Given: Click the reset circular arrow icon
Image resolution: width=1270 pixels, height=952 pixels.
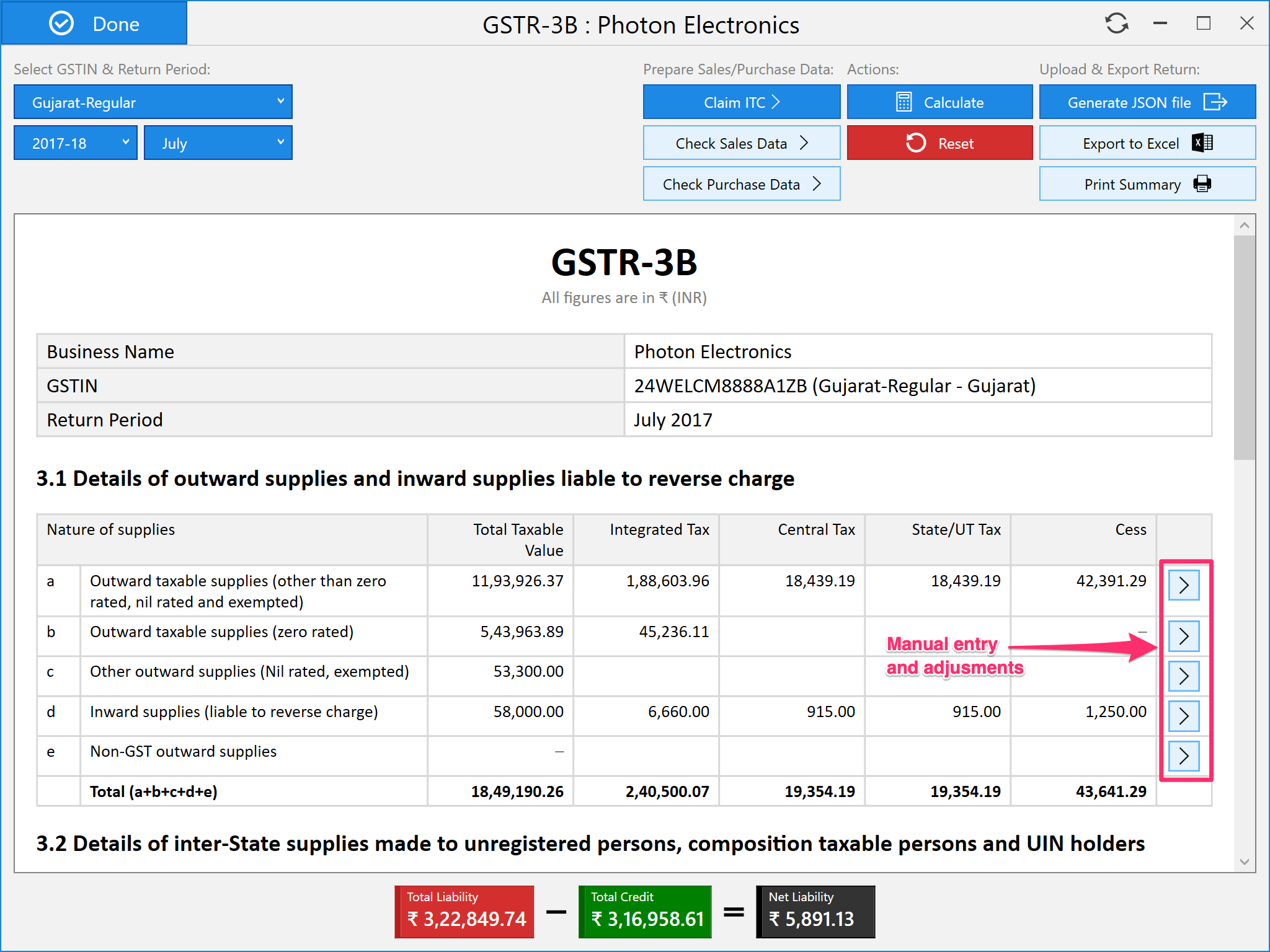Looking at the screenshot, I should tap(916, 143).
